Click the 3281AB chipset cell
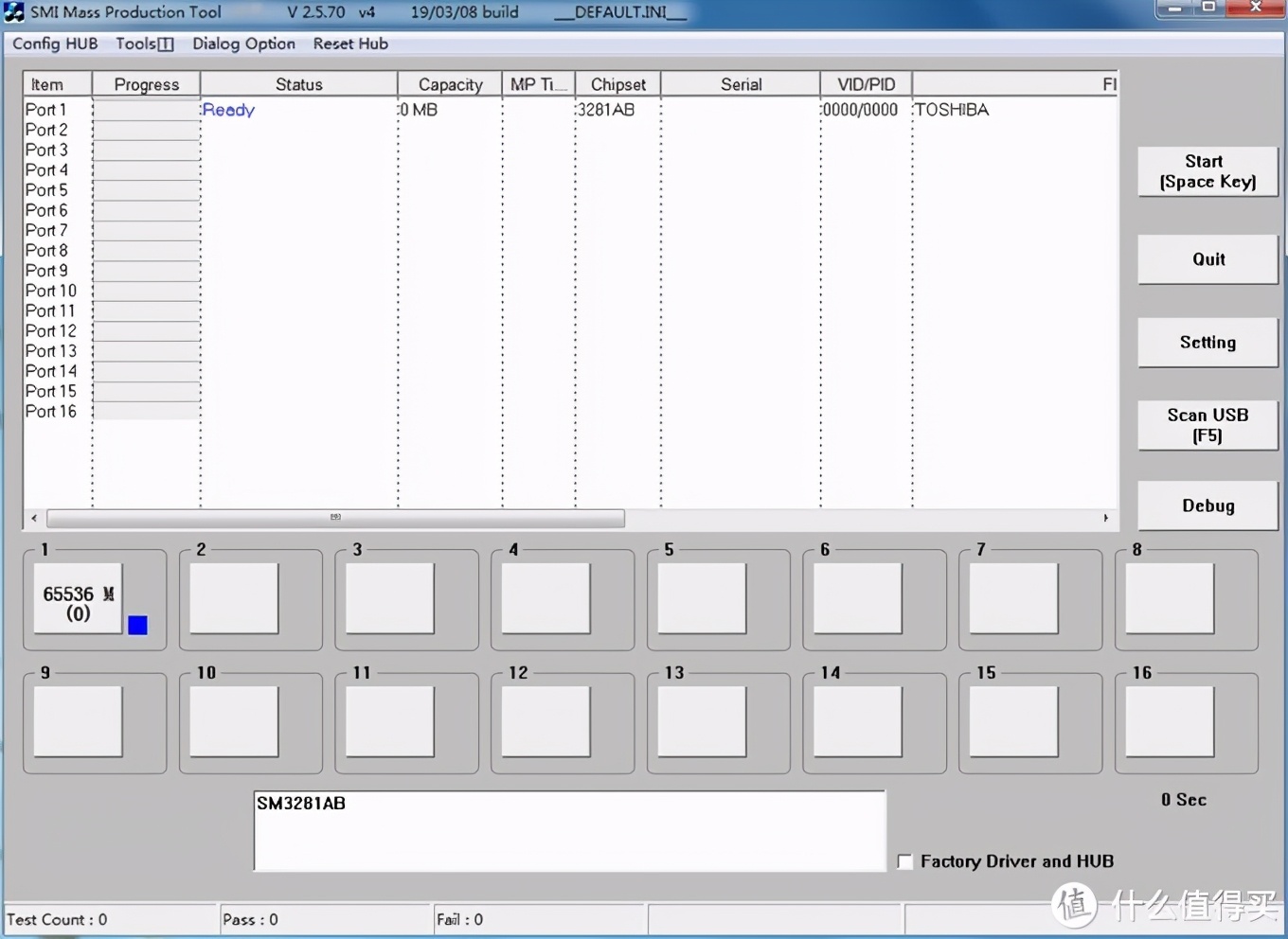The width and height of the screenshot is (1288, 939). click(x=606, y=110)
